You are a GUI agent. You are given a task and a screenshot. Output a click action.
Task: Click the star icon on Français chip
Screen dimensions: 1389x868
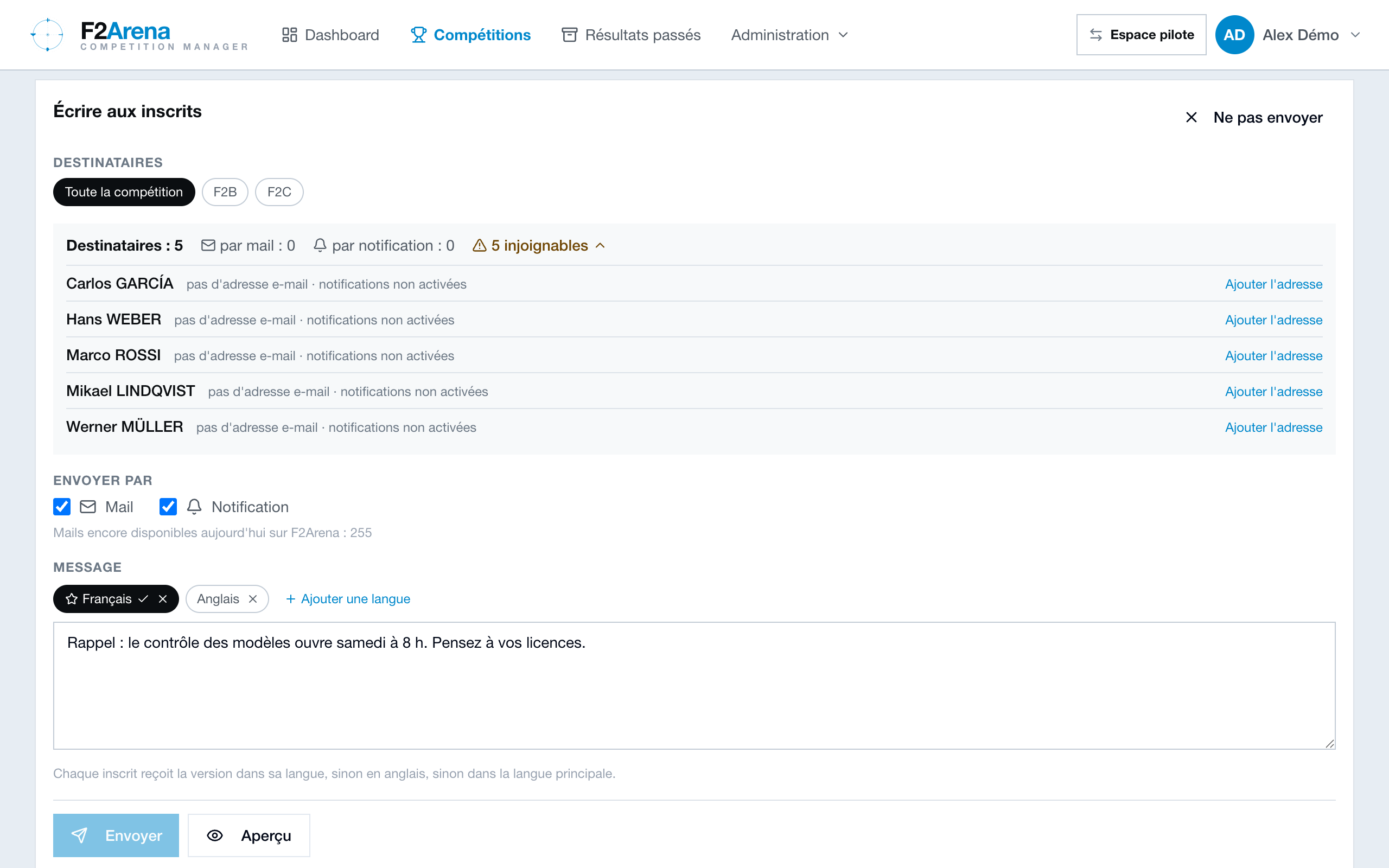coord(72,599)
